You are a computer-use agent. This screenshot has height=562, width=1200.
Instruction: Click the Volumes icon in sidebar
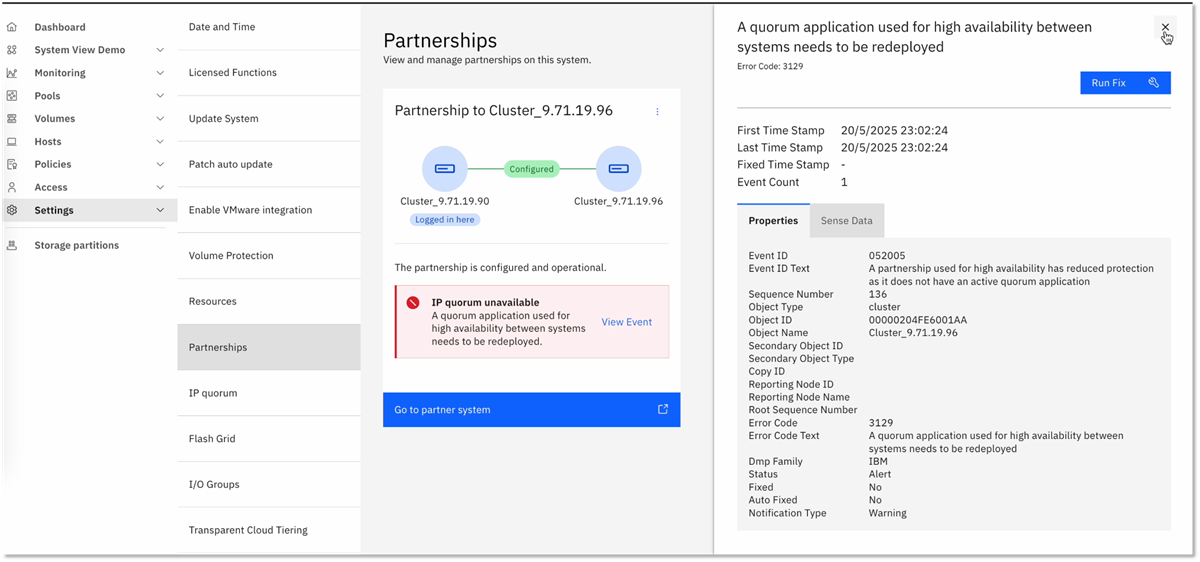pos(12,118)
